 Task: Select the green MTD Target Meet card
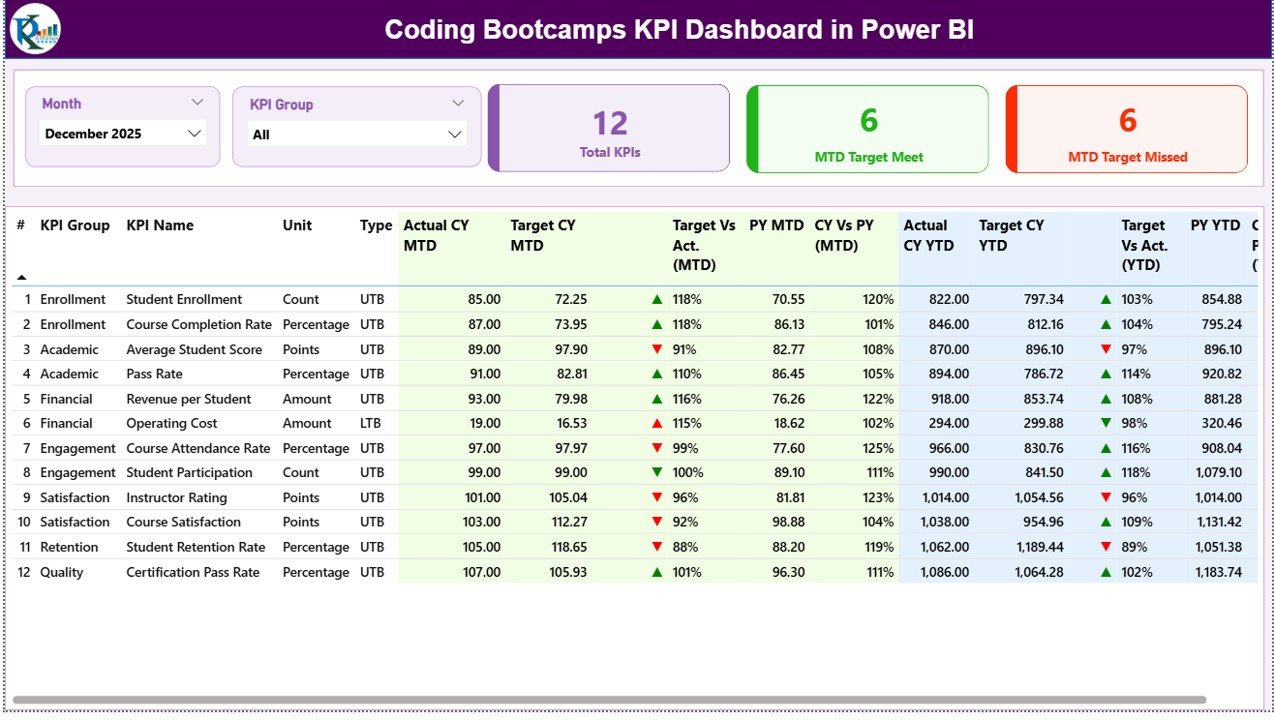click(867, 129)
